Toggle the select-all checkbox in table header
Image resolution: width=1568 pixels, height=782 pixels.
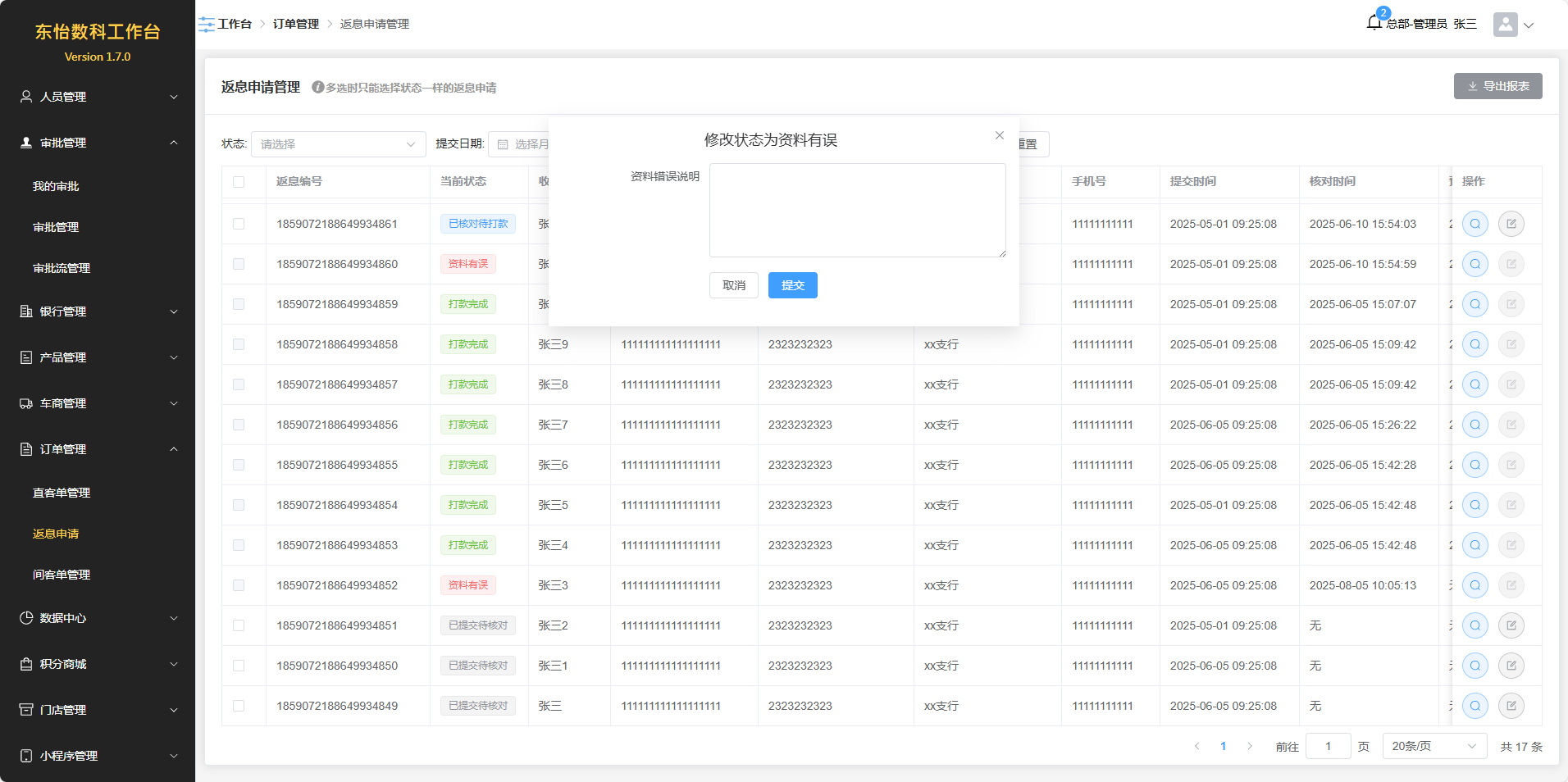point(239,182)
